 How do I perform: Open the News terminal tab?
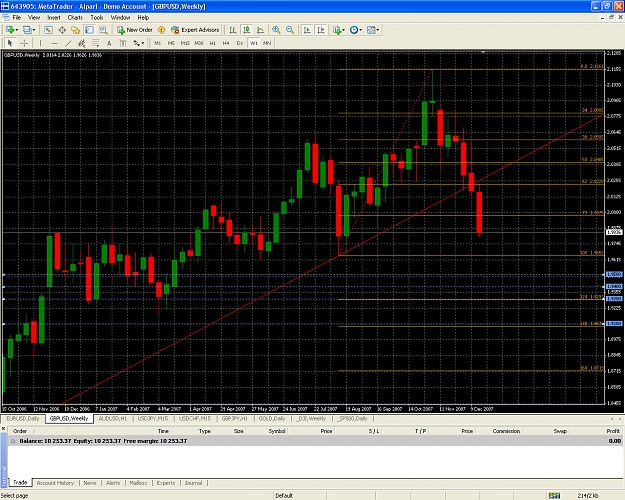point(90,483)
